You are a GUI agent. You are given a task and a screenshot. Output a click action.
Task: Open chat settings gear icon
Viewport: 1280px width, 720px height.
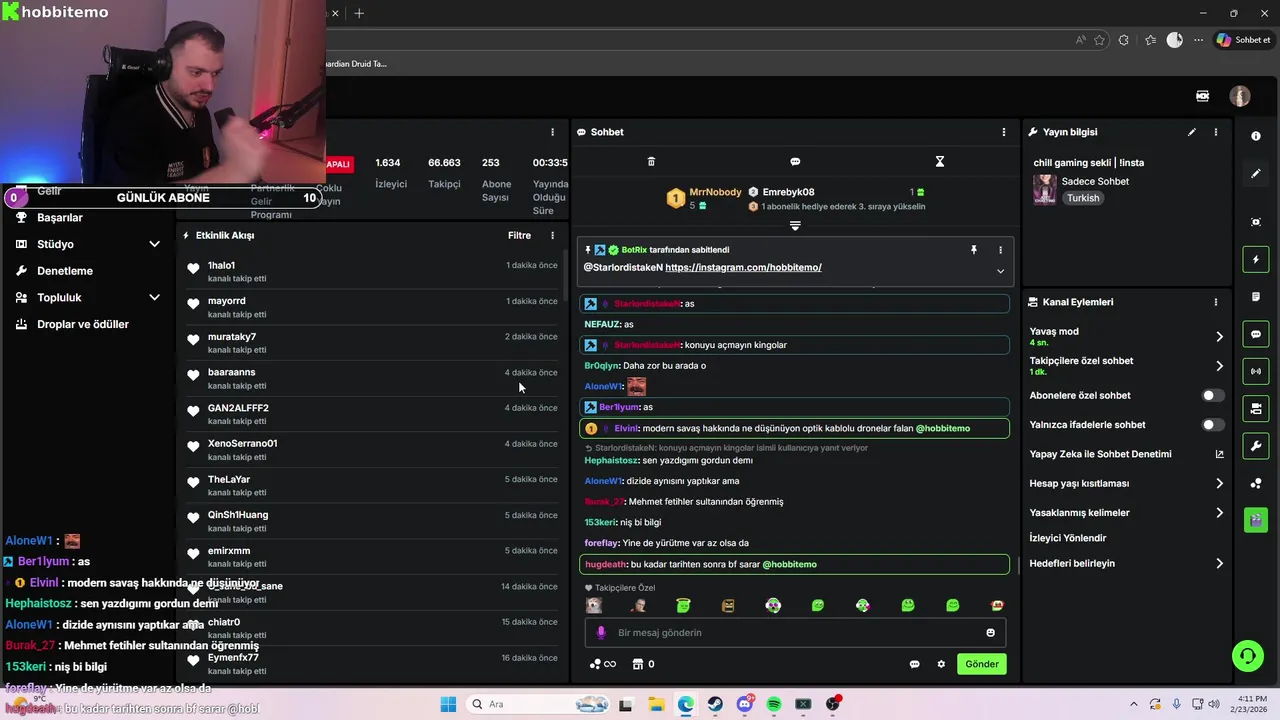coord(941,664)
